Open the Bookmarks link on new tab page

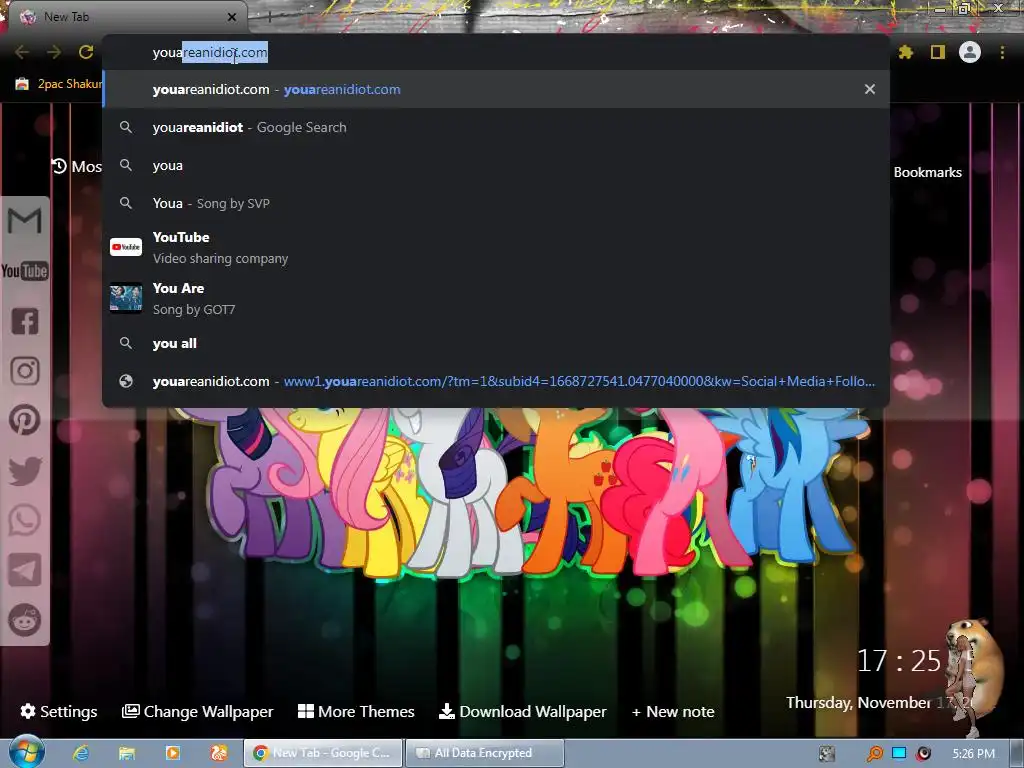[927, 172]
